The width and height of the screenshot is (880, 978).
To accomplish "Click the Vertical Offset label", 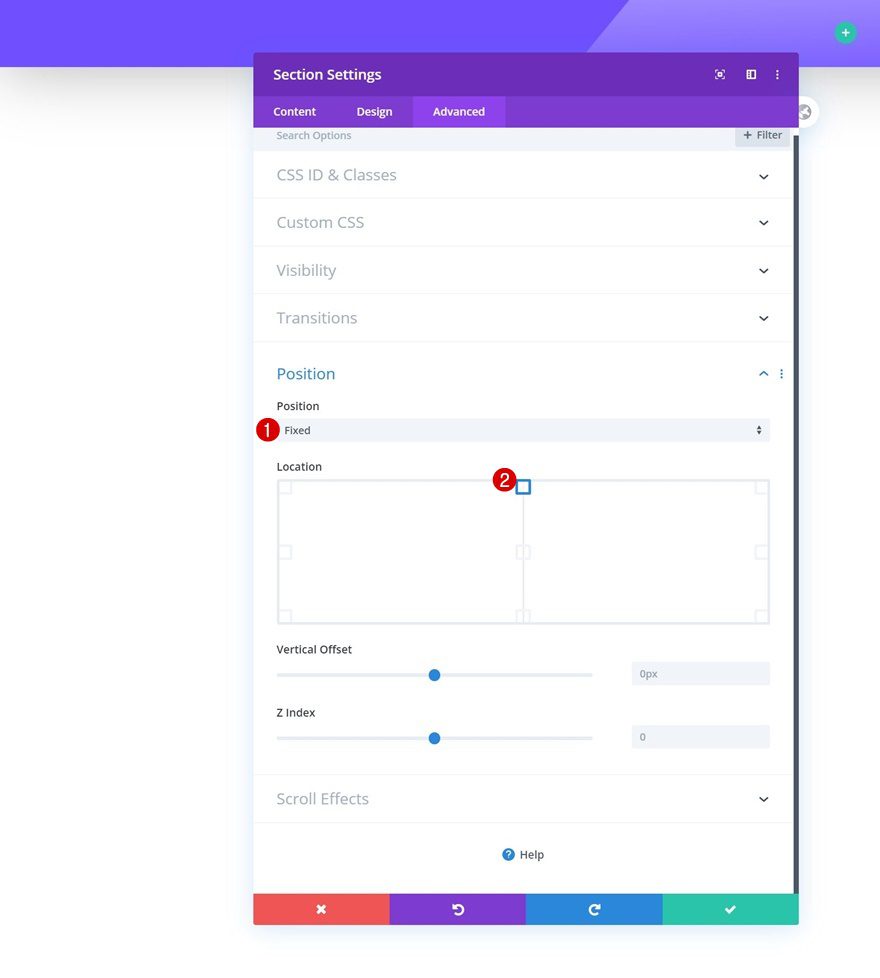I will click(x=314, y=649).
